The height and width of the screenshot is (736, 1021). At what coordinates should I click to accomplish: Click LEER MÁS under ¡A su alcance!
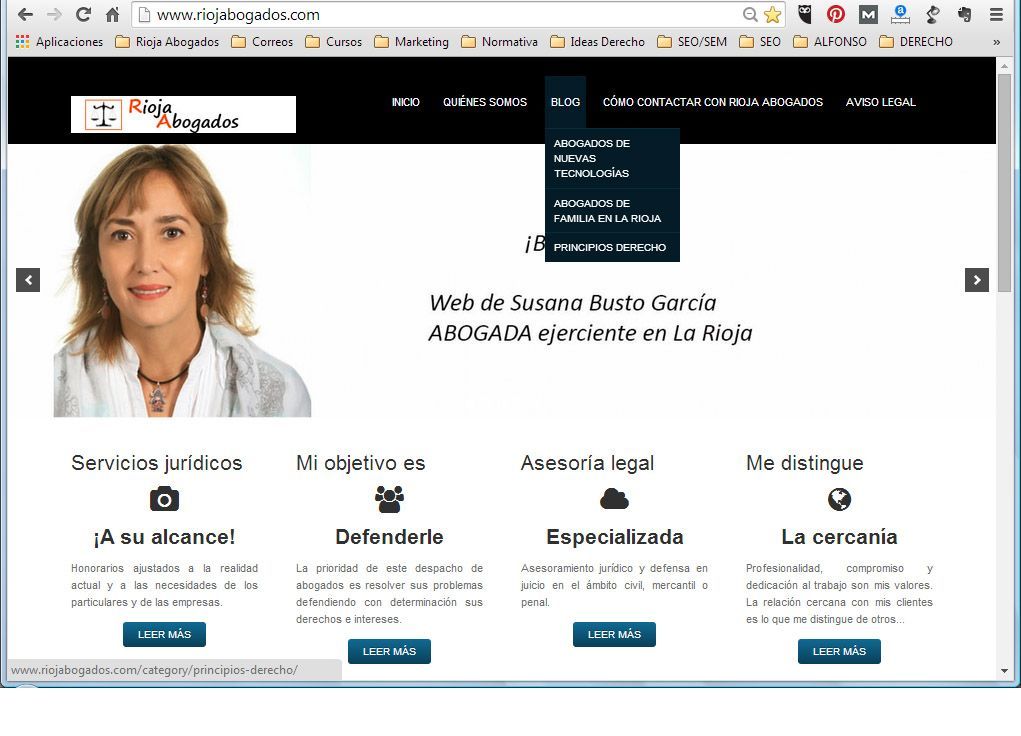(164, 634)
